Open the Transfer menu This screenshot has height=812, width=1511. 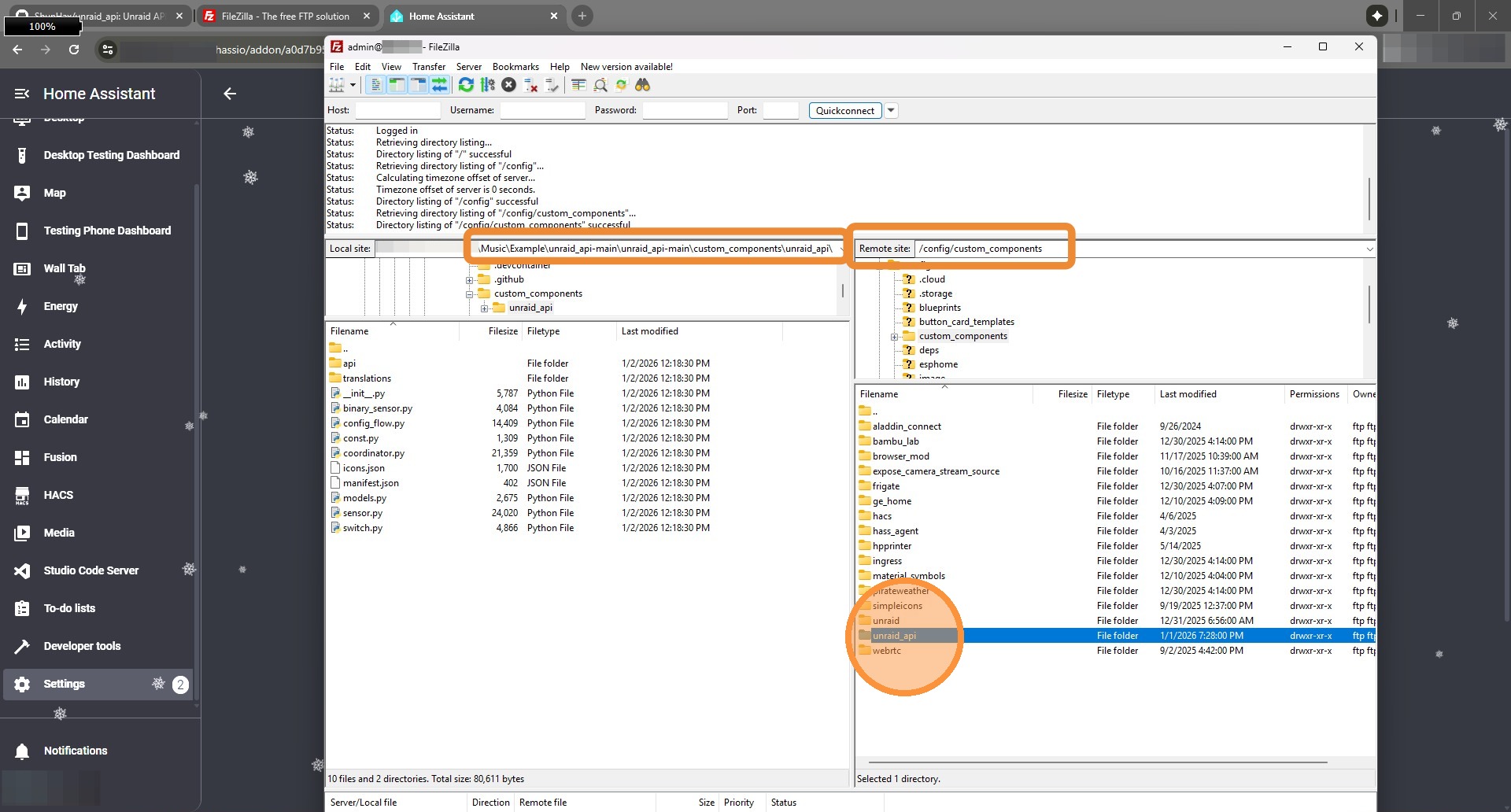point(428,67)
